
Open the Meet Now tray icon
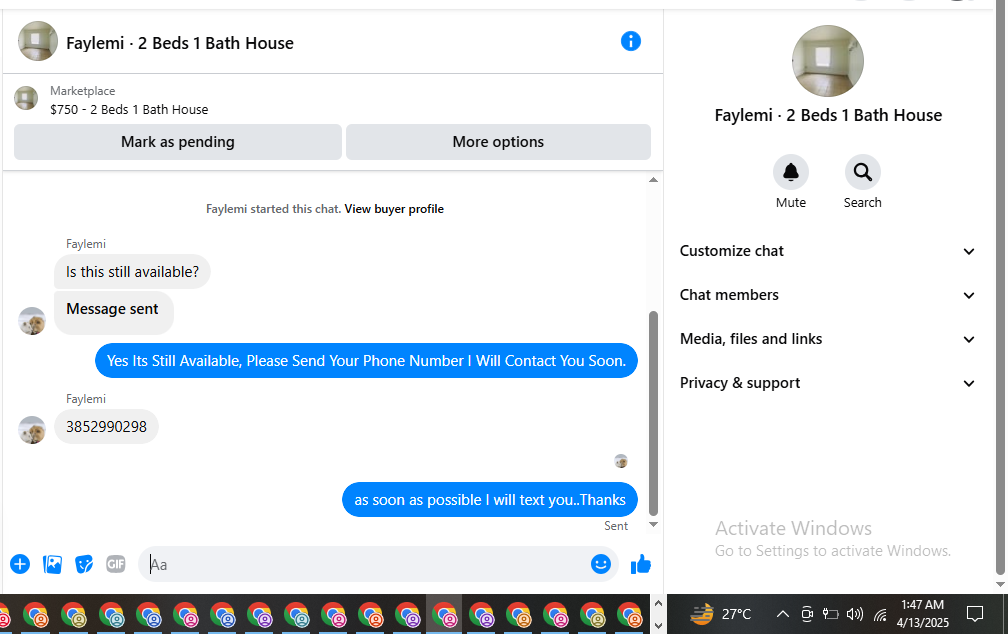point(807,614)
